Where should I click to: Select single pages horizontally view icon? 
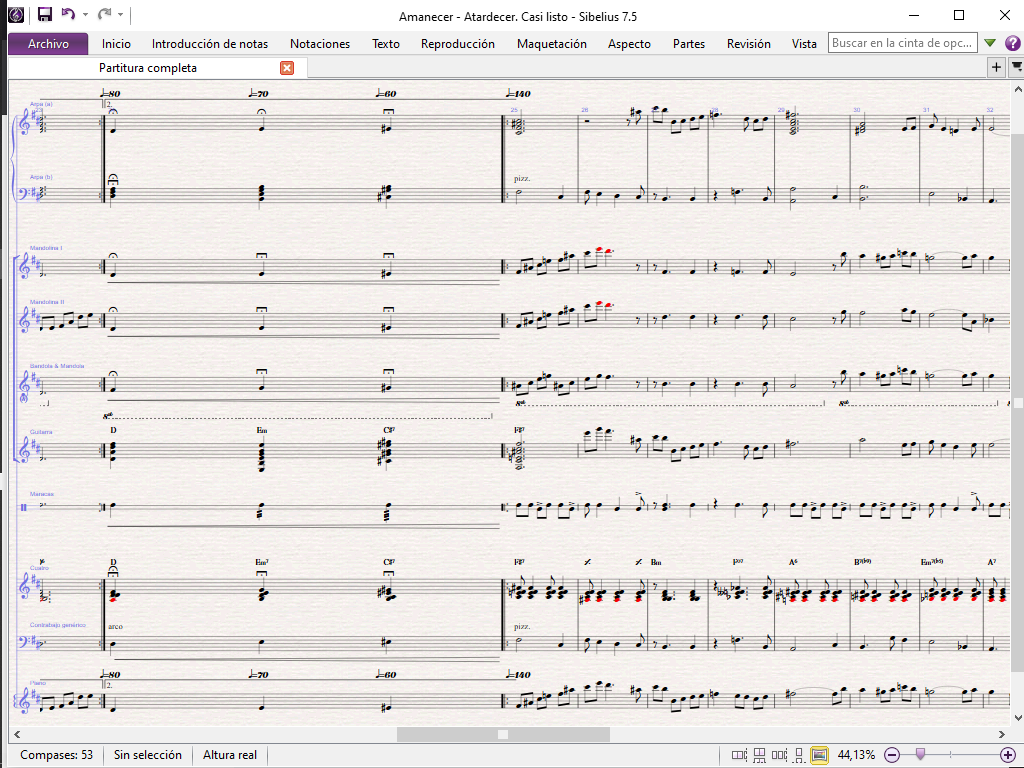coord(779,755)
